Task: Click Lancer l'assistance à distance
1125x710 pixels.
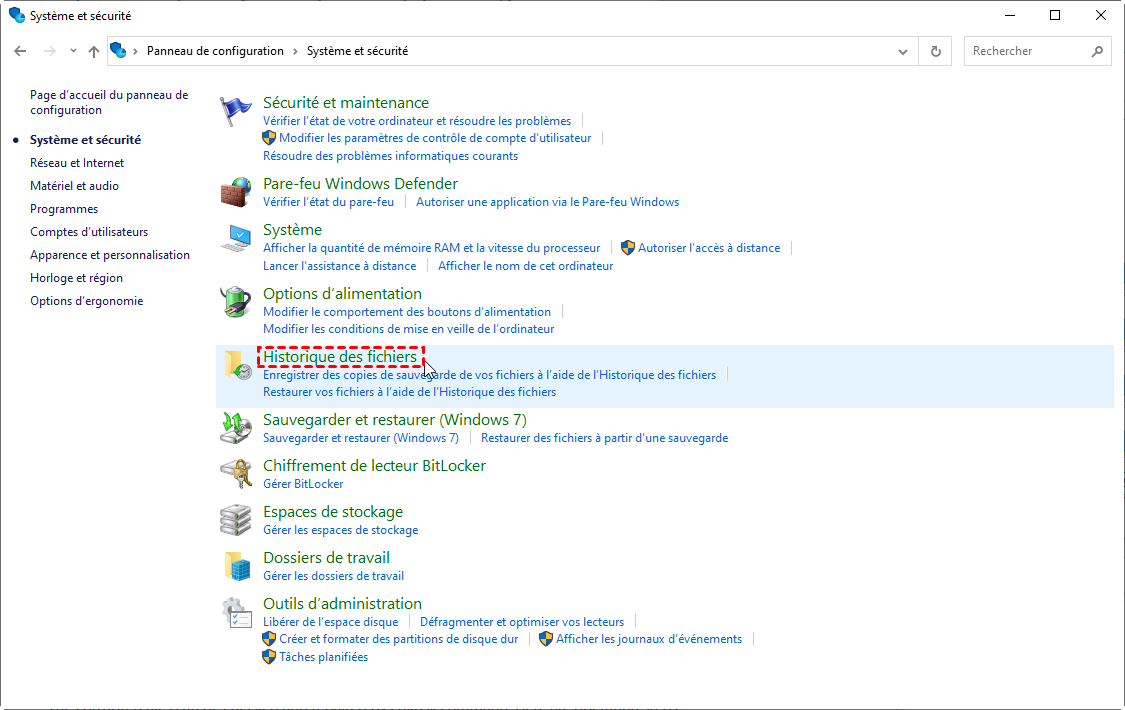Action: (x=339, y=265)
